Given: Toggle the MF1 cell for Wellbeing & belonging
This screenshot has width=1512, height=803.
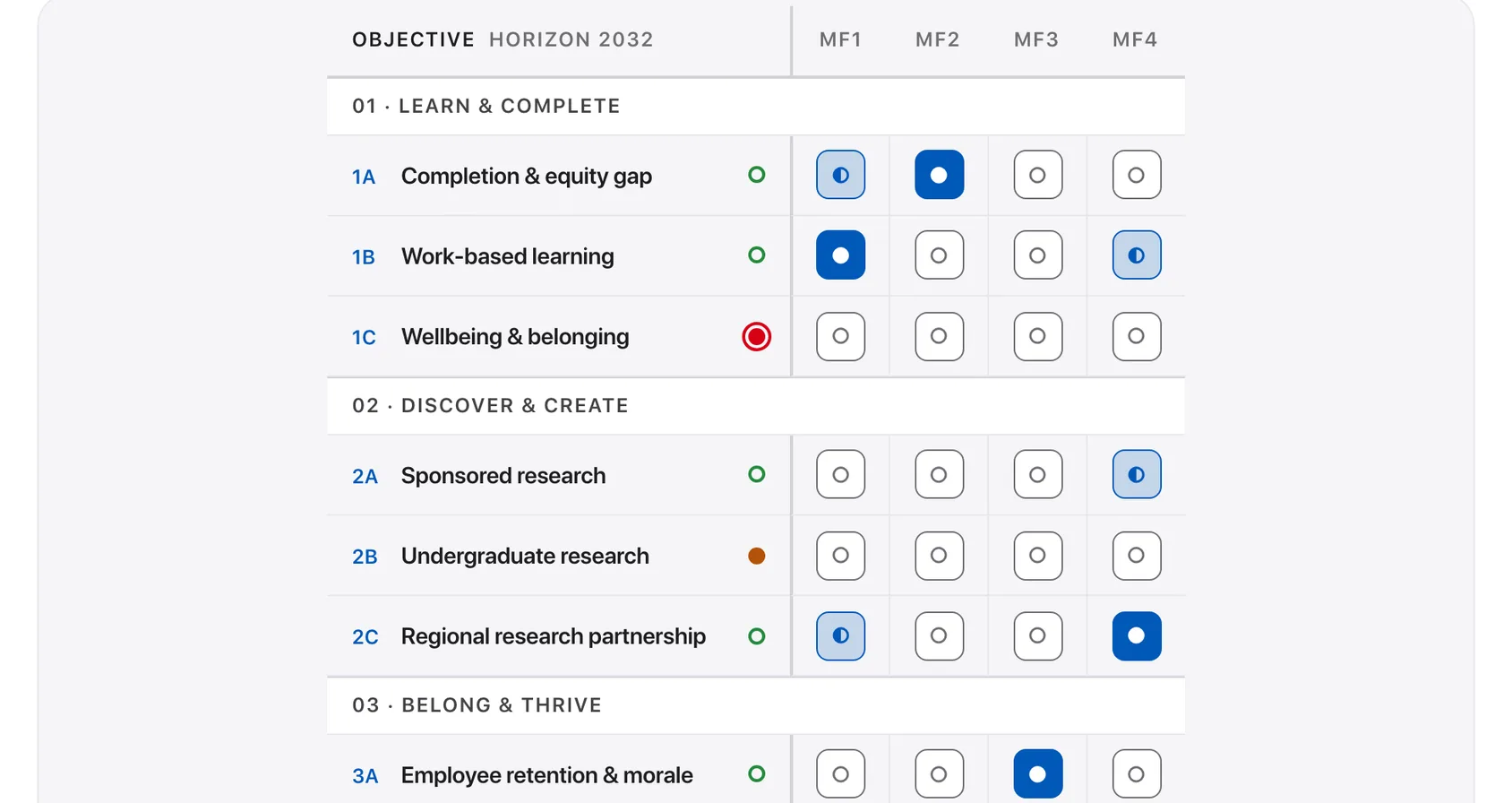Looking at the screenshot, I should [841, 336].
